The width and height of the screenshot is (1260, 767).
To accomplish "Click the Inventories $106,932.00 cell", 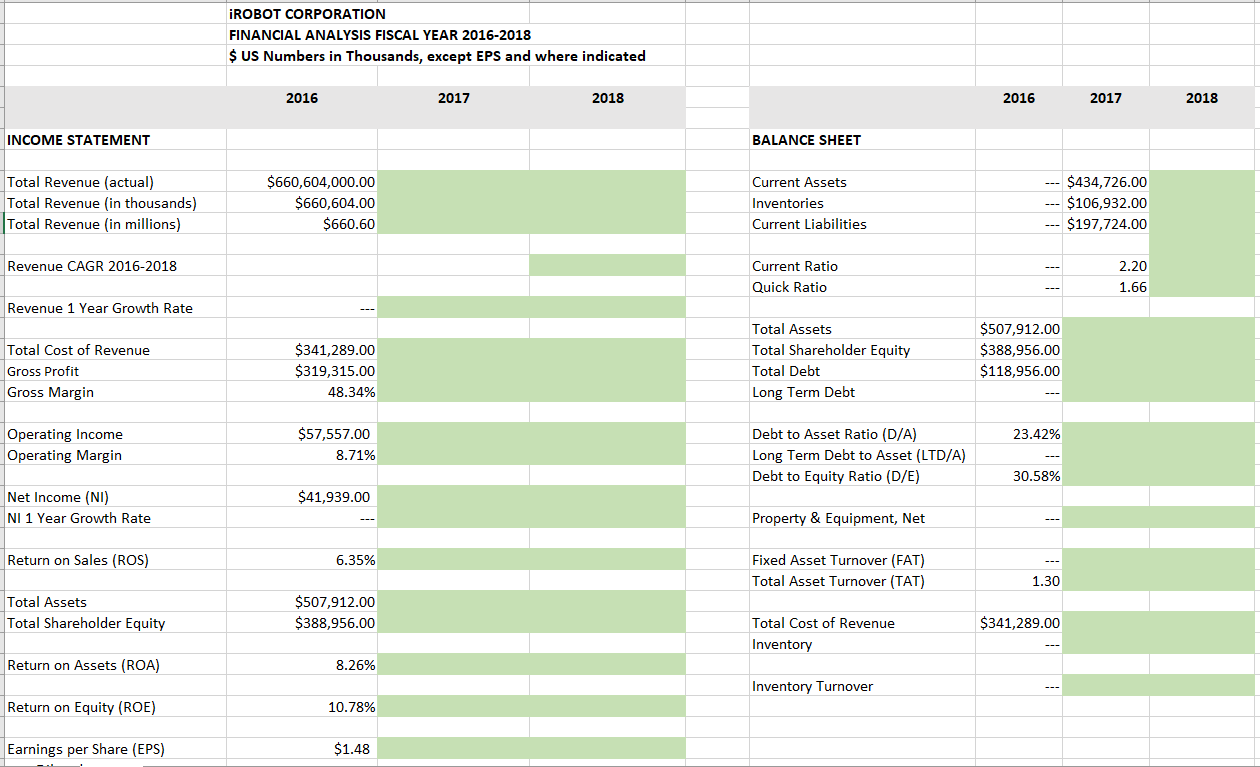I will point(1108,202).
